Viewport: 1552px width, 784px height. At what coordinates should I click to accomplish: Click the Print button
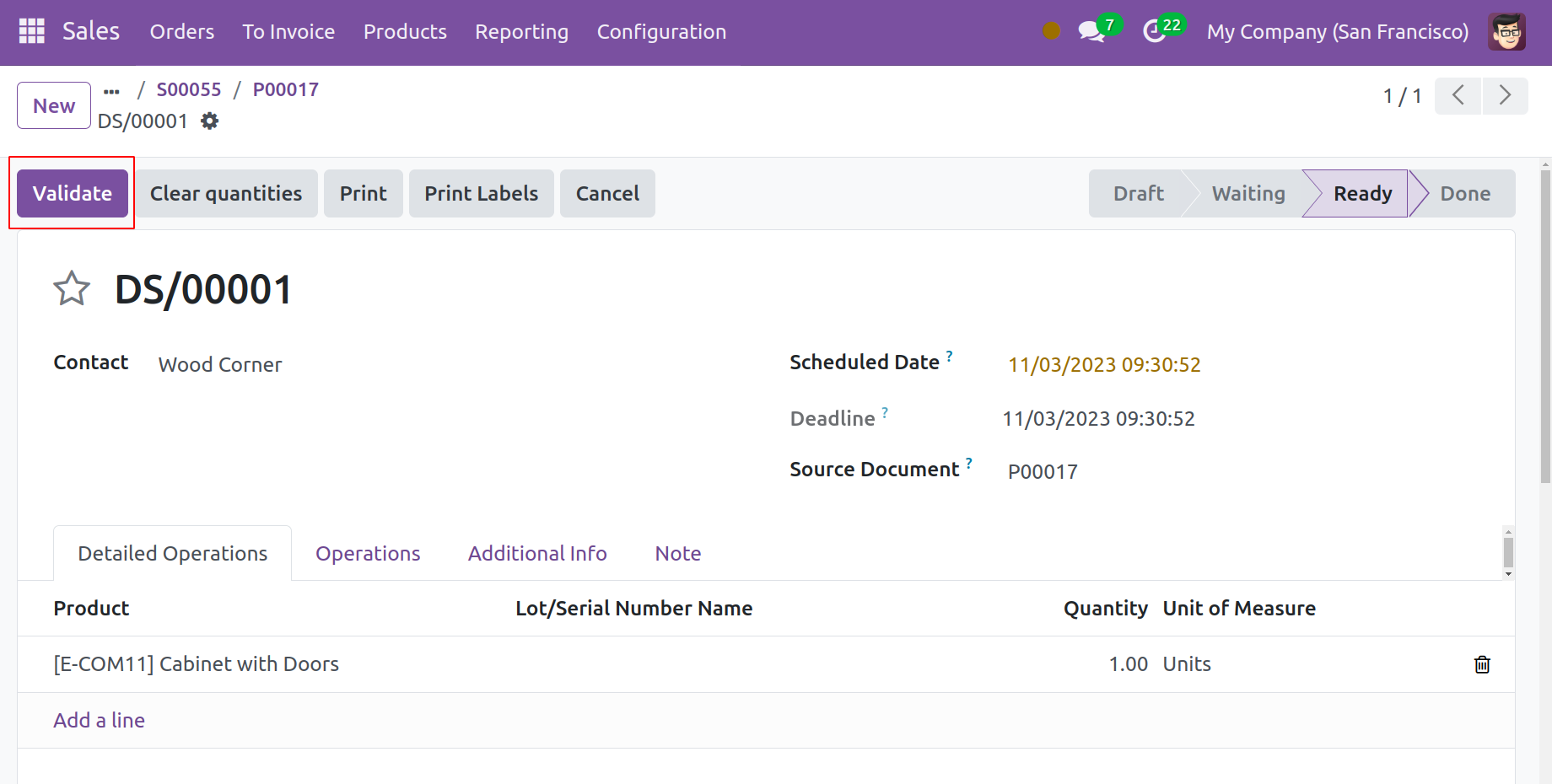click(x=364, y=193)
